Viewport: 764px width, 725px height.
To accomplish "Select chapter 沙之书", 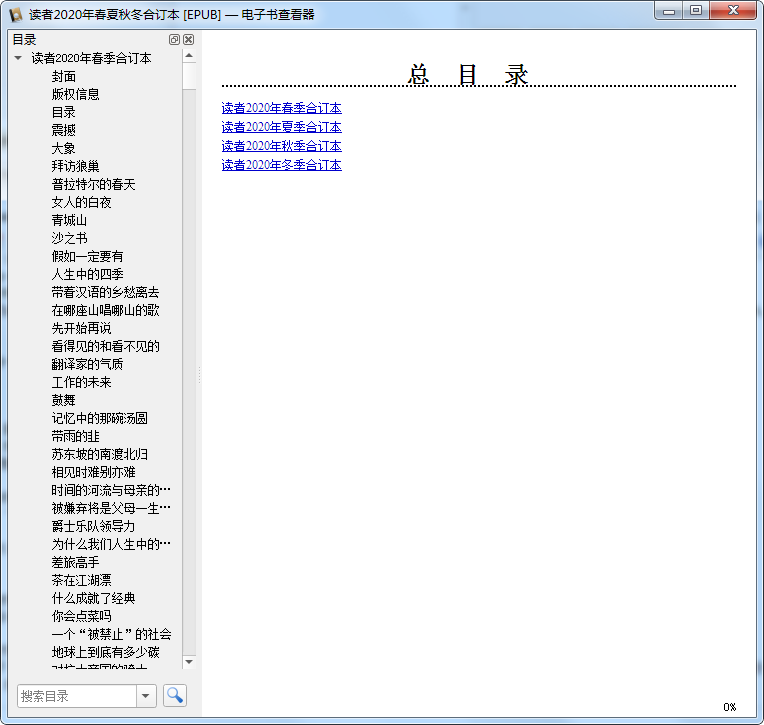I will click(x=70, y=238).
